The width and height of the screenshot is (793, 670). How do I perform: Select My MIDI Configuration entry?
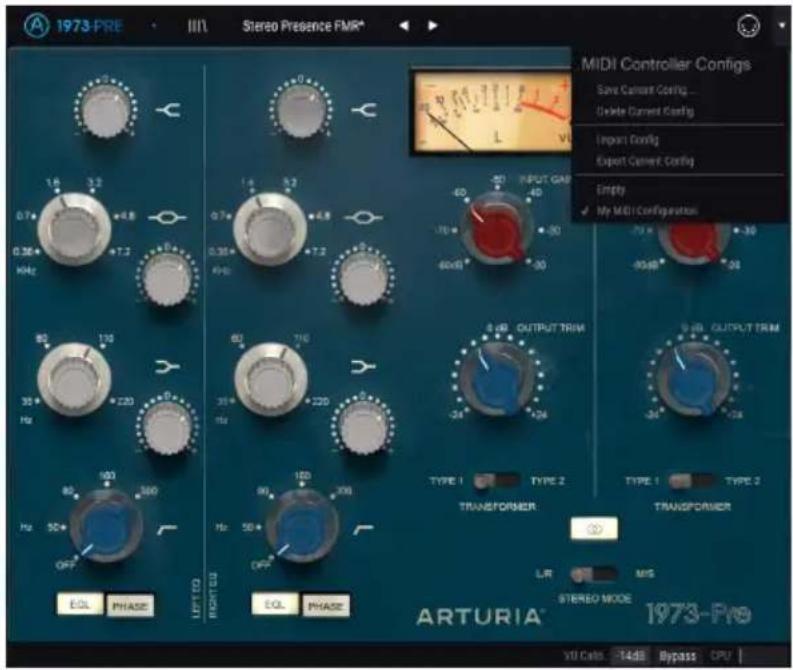(x=647, y=210)
